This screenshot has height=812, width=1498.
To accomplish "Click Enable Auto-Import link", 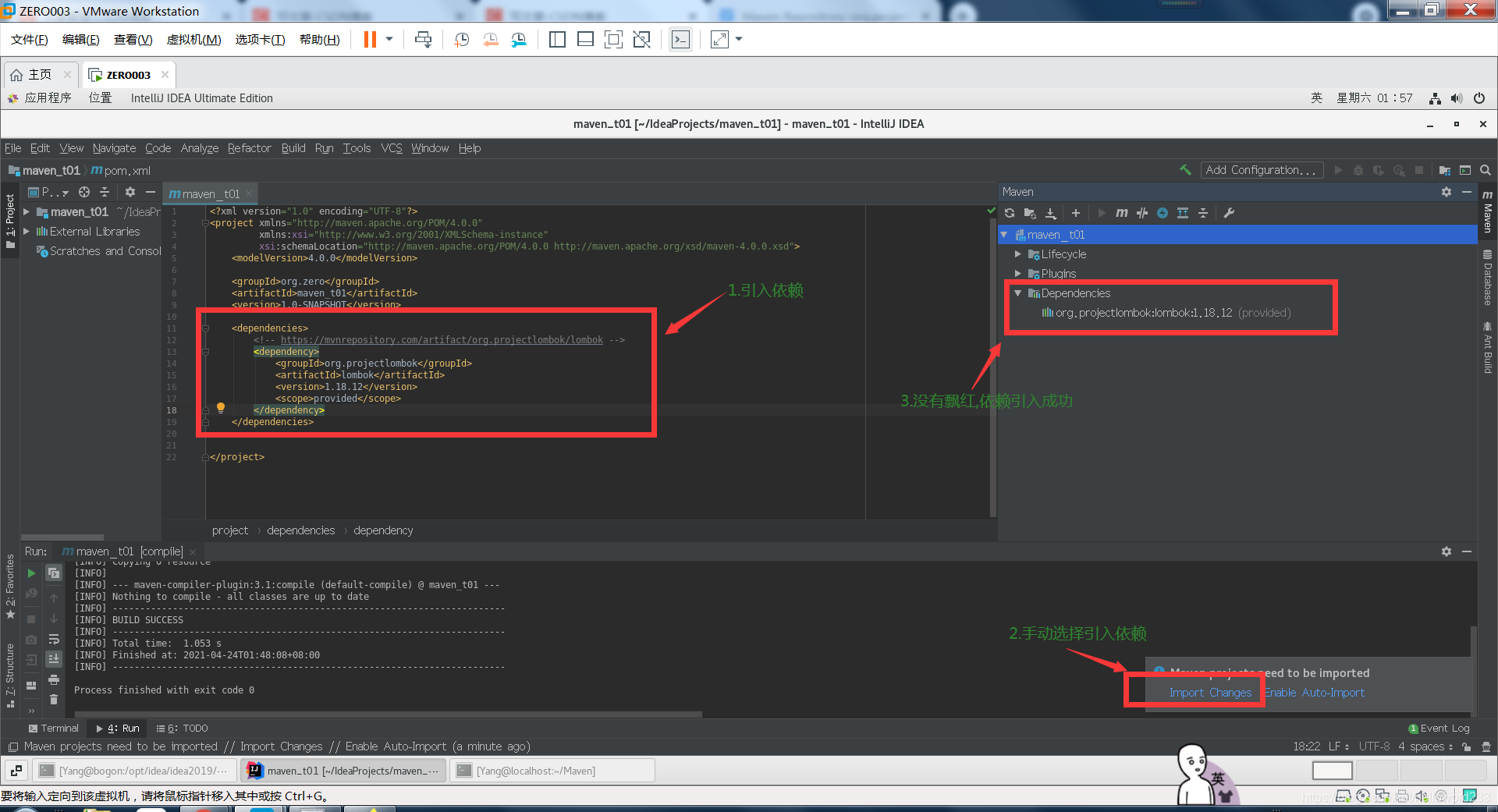I will click(1315, 693).
